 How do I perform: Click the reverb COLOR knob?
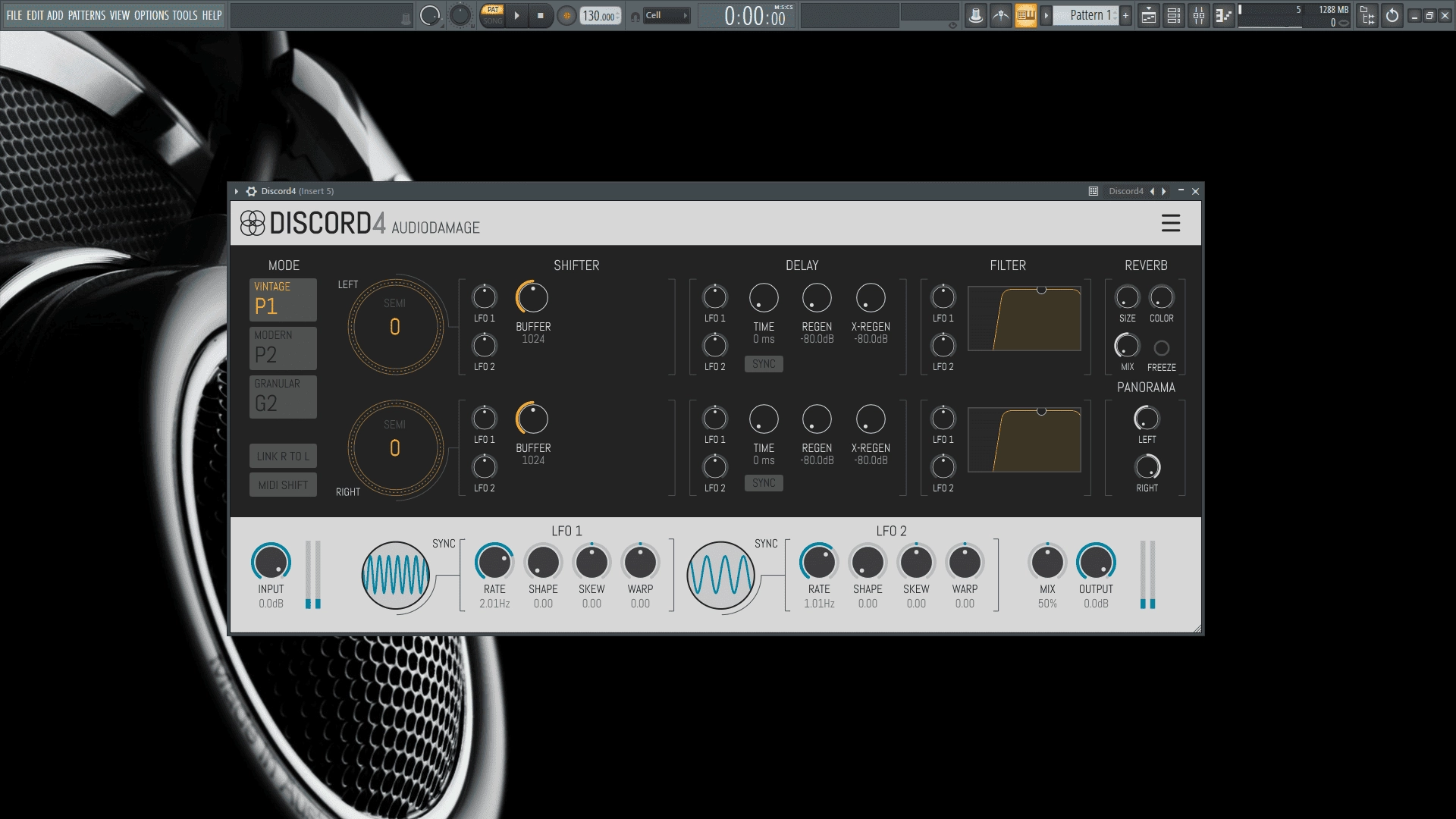(x=1161, y=297)
